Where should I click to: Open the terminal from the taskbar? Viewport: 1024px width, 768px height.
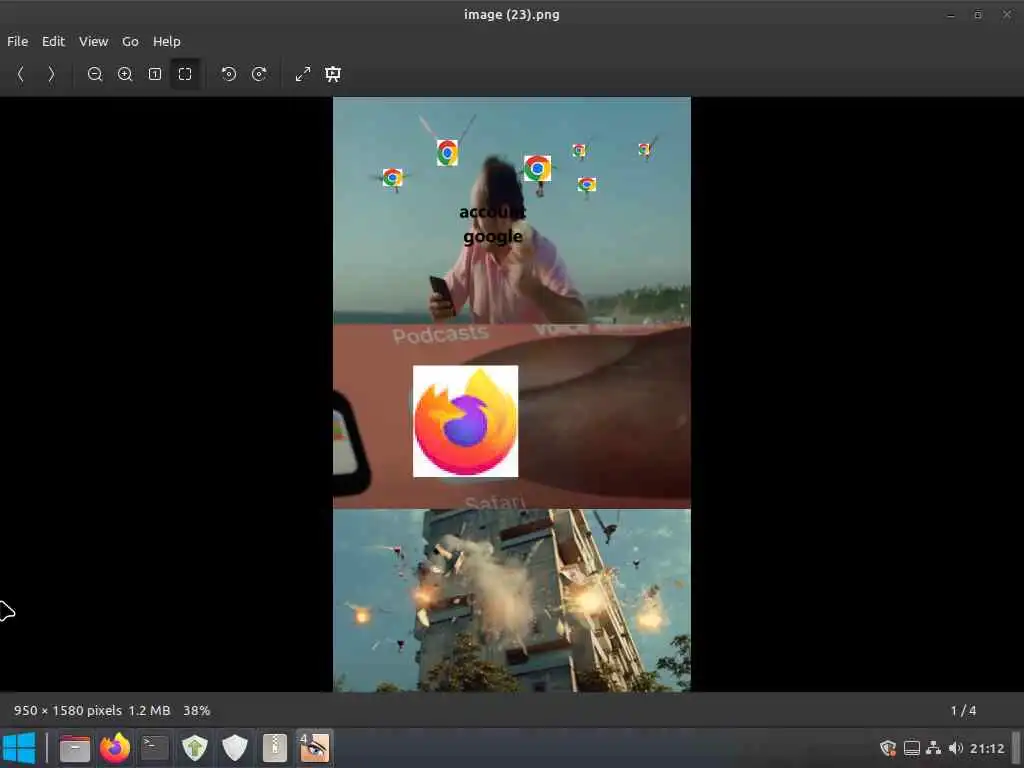coord(155,748)
